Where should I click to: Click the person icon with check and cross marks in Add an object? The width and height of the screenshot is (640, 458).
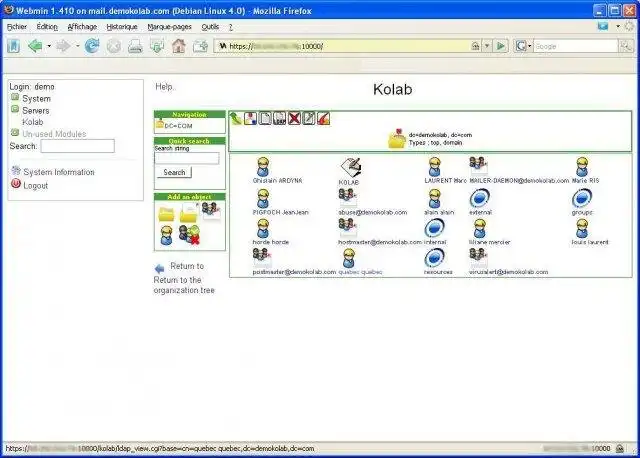(x=190, y=235)
